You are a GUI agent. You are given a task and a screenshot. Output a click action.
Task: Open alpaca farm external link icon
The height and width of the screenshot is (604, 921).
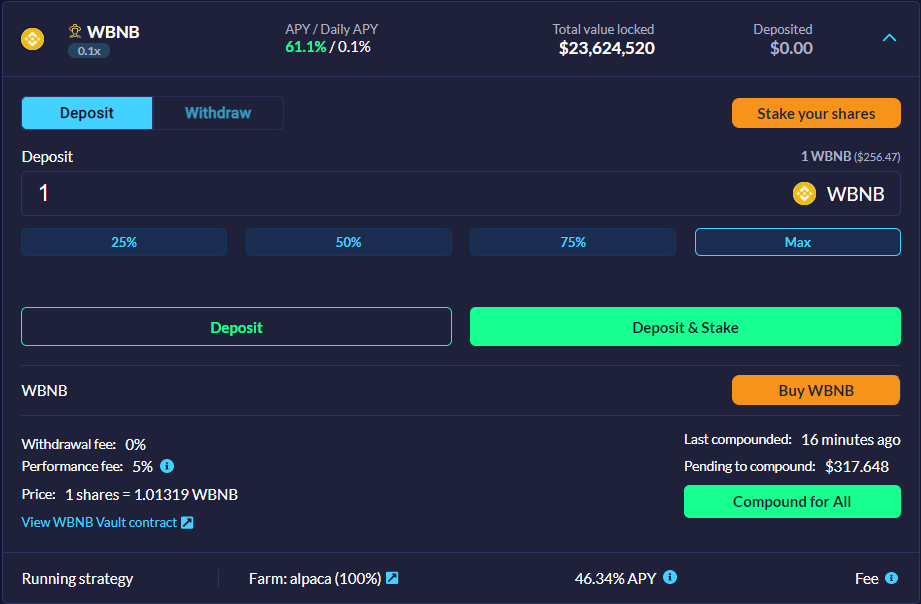[392, 578]
